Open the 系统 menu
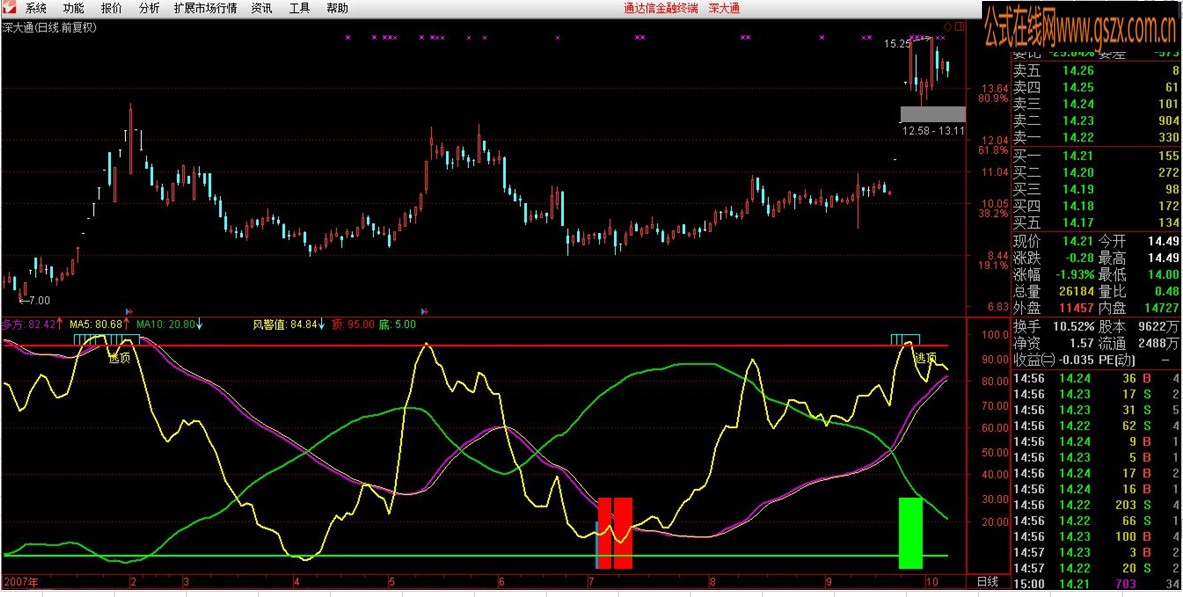 (x=35, y=9)
